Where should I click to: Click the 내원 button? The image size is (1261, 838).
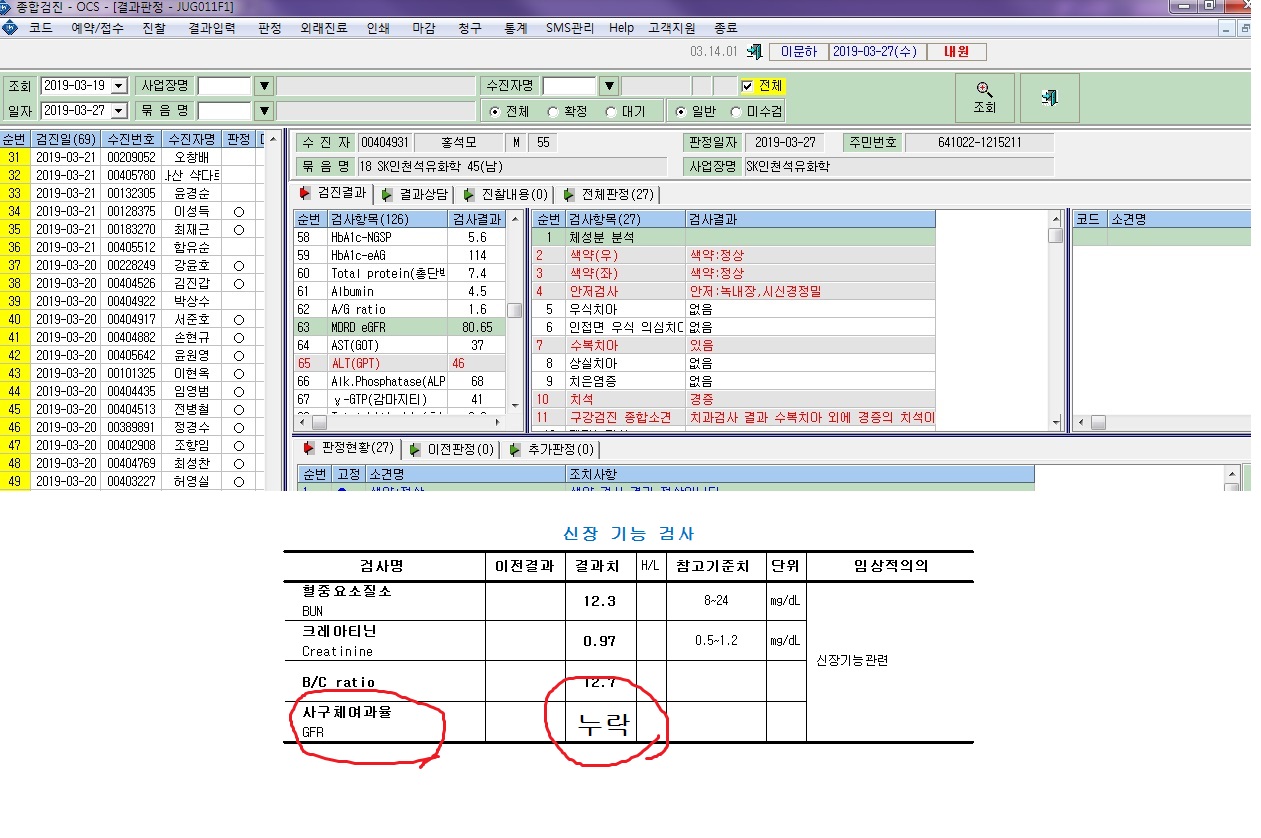click(x=956, y=52)
